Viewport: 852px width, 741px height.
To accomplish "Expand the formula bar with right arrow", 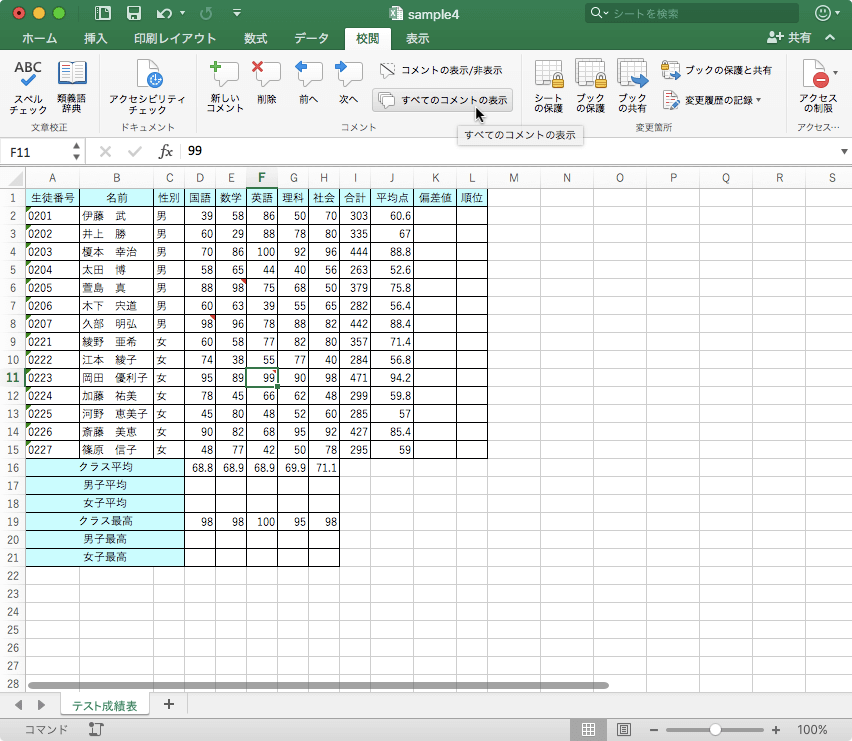I will pyautogui.click(x=844, y=152).
